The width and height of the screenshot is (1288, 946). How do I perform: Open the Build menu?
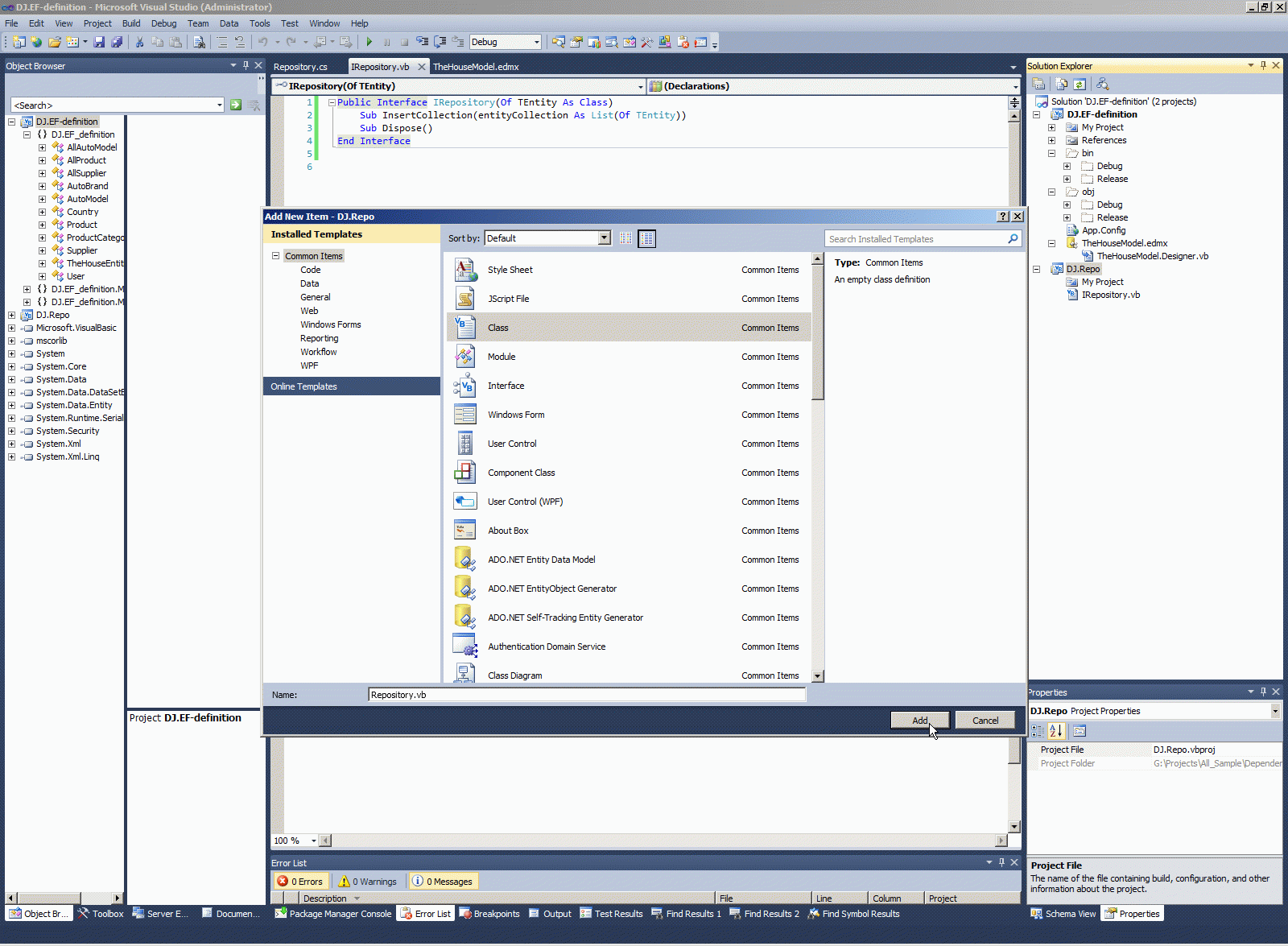[131, 23]
